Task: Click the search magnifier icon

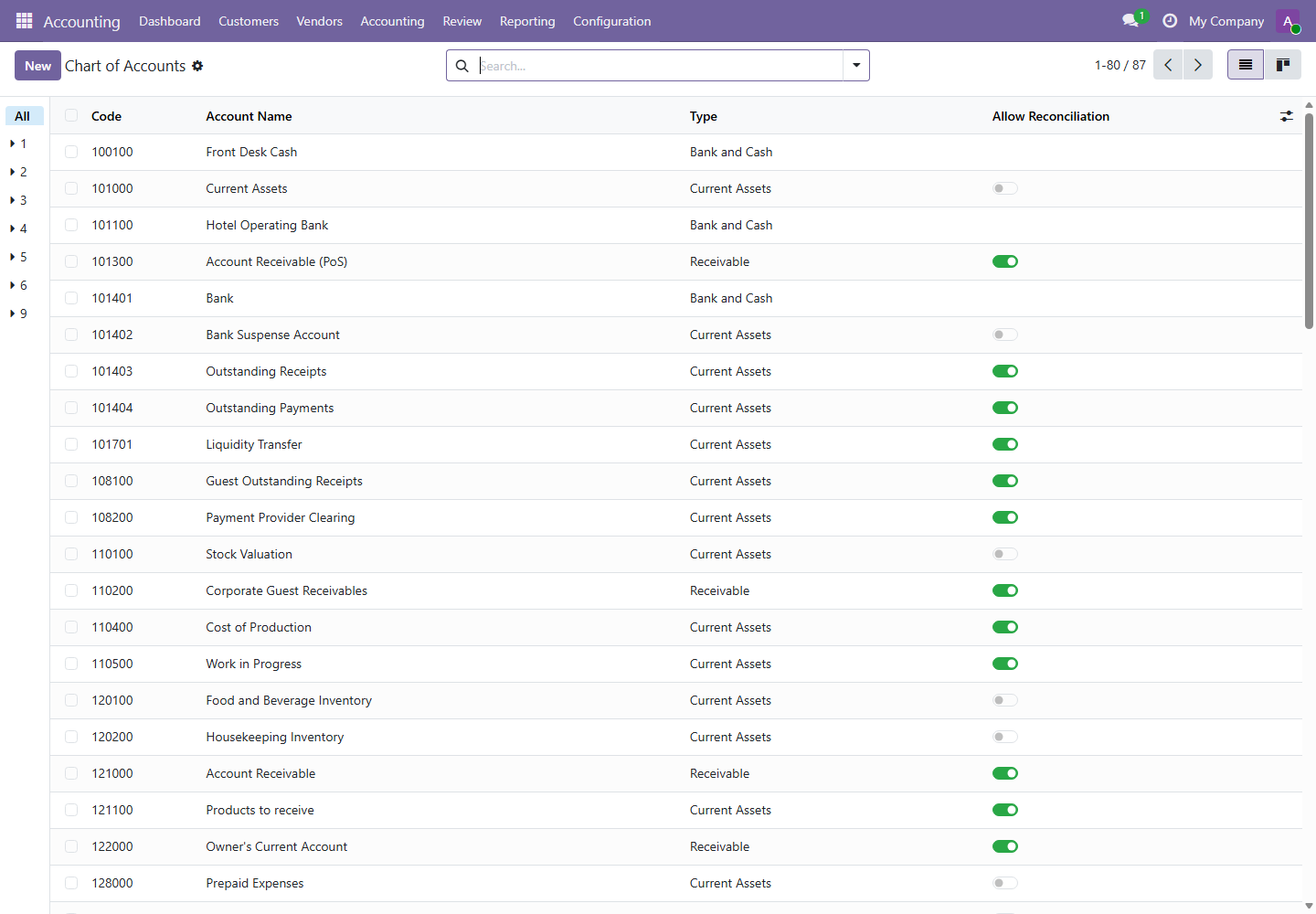Action: click(x=462, y=66)
